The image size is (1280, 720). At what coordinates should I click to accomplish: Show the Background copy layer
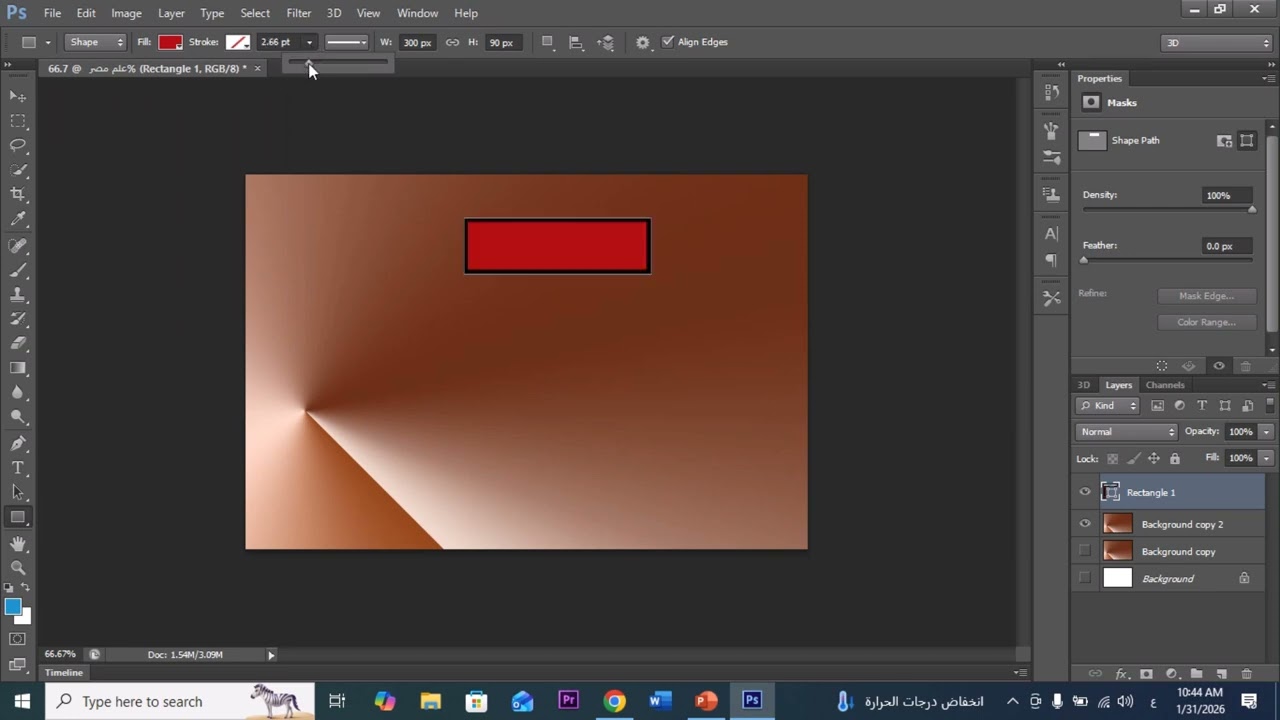click(1085, 551)
